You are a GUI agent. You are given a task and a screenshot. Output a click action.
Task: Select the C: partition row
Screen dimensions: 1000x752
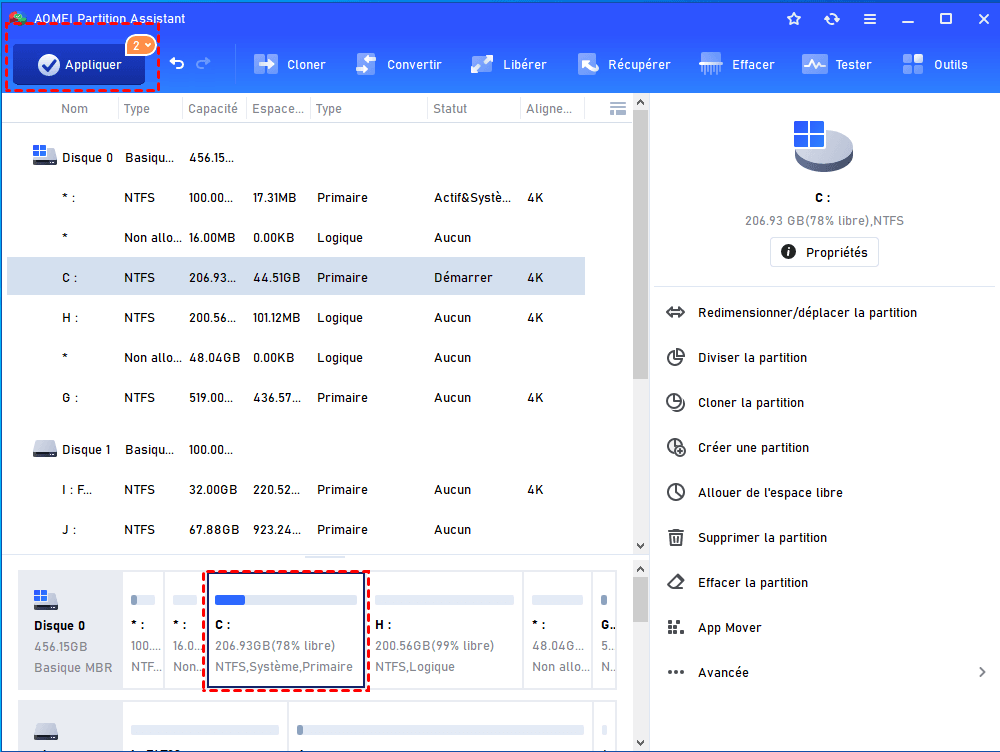click(x=296, y=277)
